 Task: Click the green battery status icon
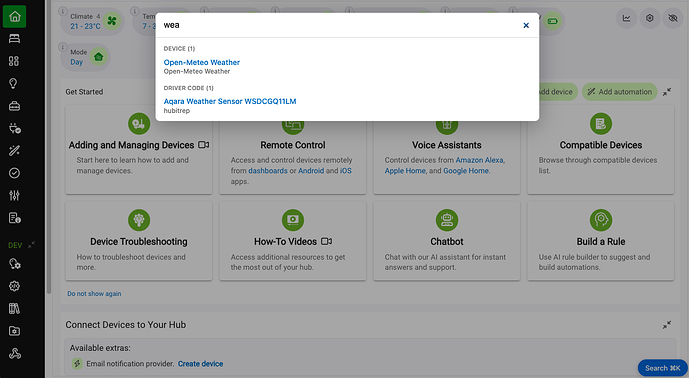(552, 21)
